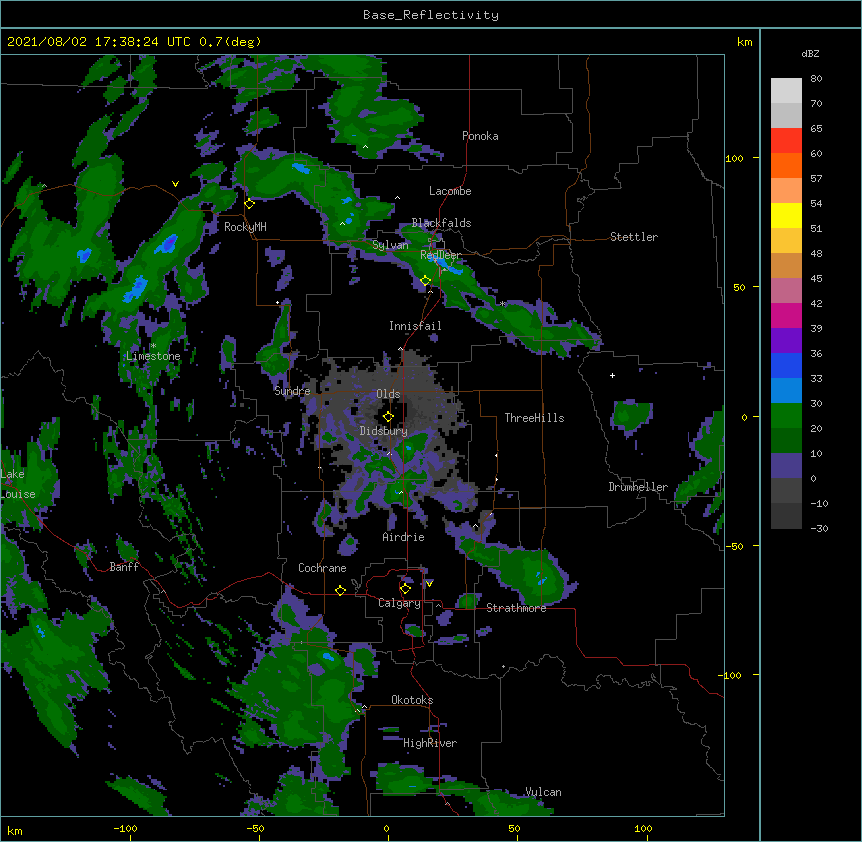The width and height of the screenshot is (862, 842).
Task: Click the RockyMH city label
Action: point(245,227)
